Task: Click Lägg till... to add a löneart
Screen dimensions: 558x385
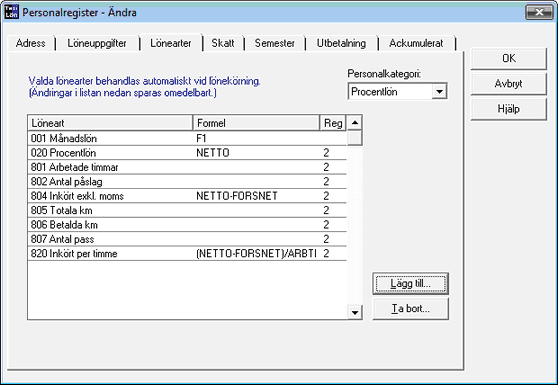Action: tap(410, 284)
